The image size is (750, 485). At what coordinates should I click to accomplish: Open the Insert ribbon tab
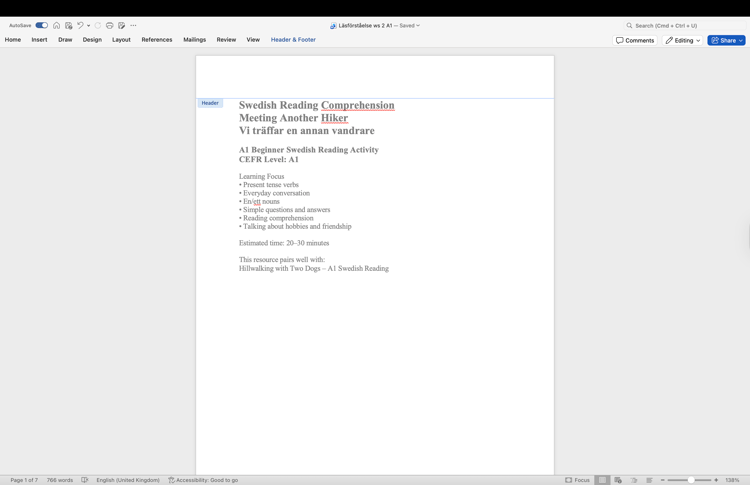[39, 40]
